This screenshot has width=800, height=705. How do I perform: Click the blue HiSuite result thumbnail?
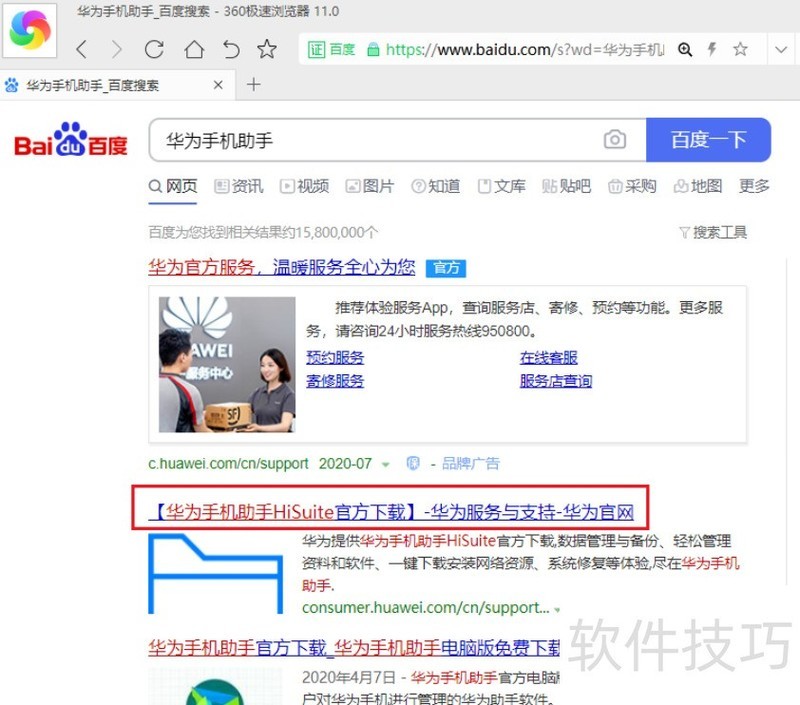pyautogui.click(x=215, y=573)
